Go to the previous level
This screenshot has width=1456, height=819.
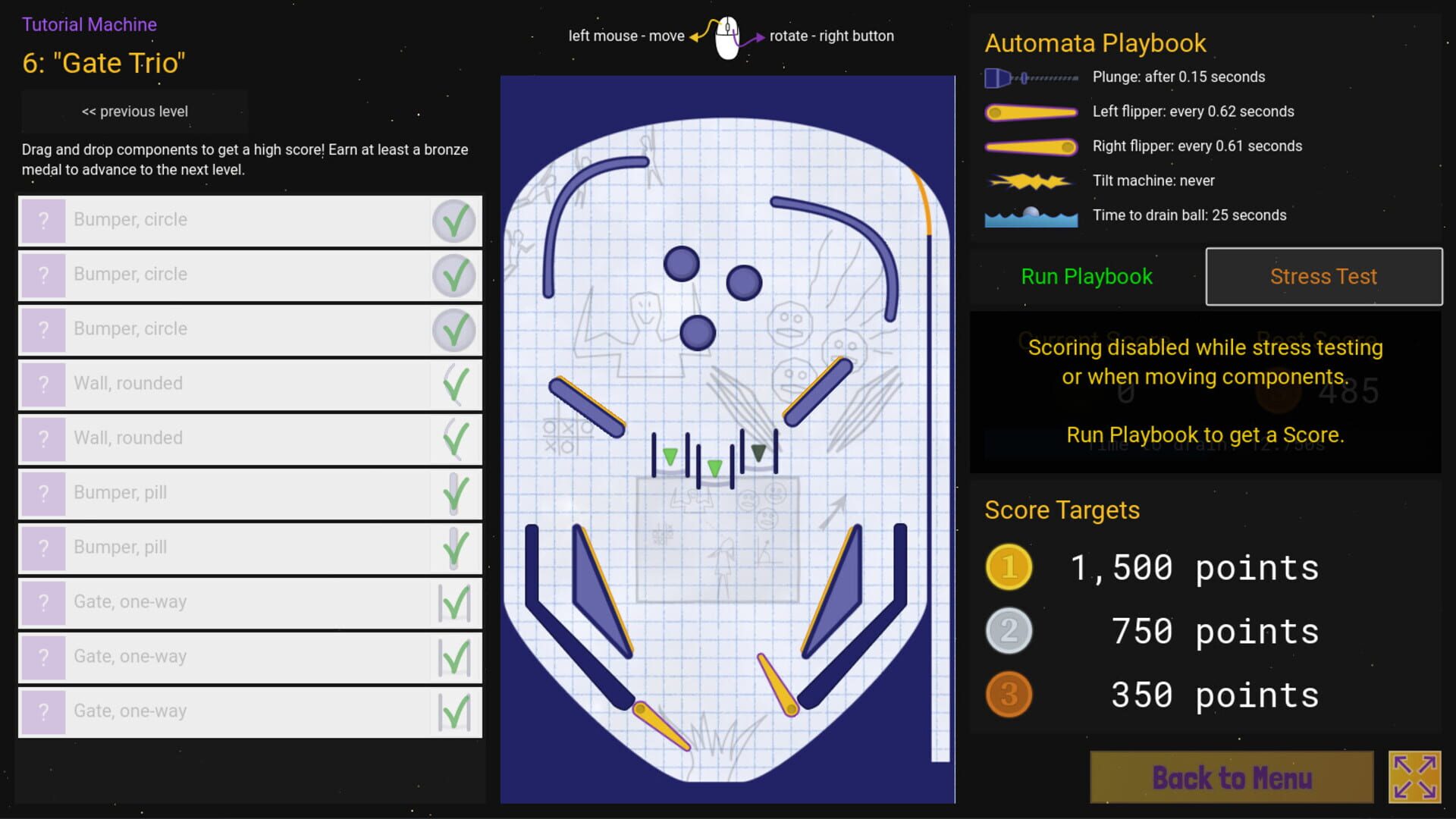[134, 111]
